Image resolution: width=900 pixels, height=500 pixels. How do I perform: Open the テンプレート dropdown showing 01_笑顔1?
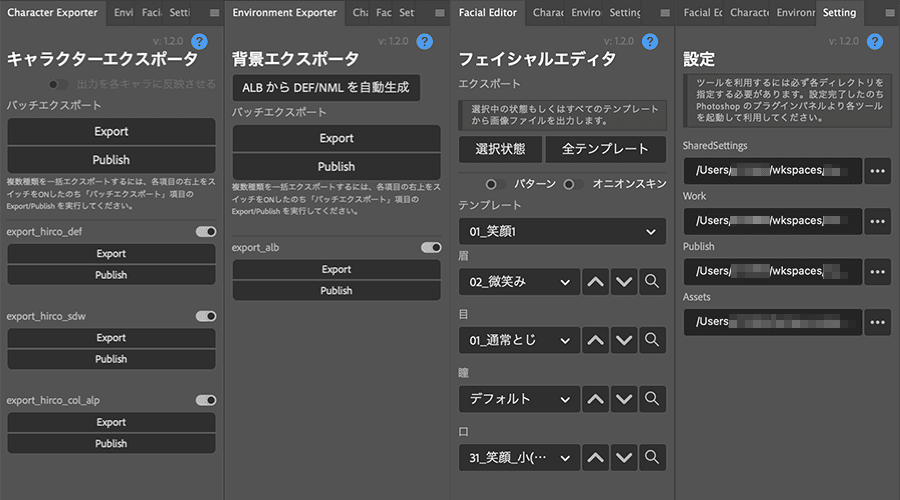point(562,232)
